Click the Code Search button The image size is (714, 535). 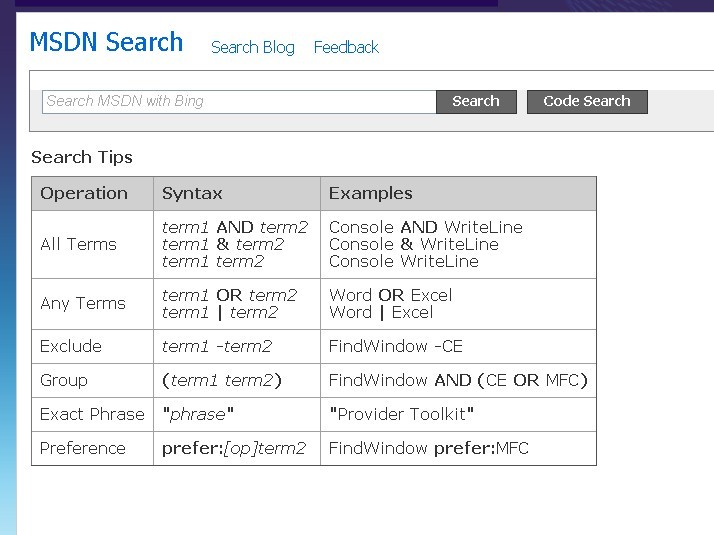[587, 102]
